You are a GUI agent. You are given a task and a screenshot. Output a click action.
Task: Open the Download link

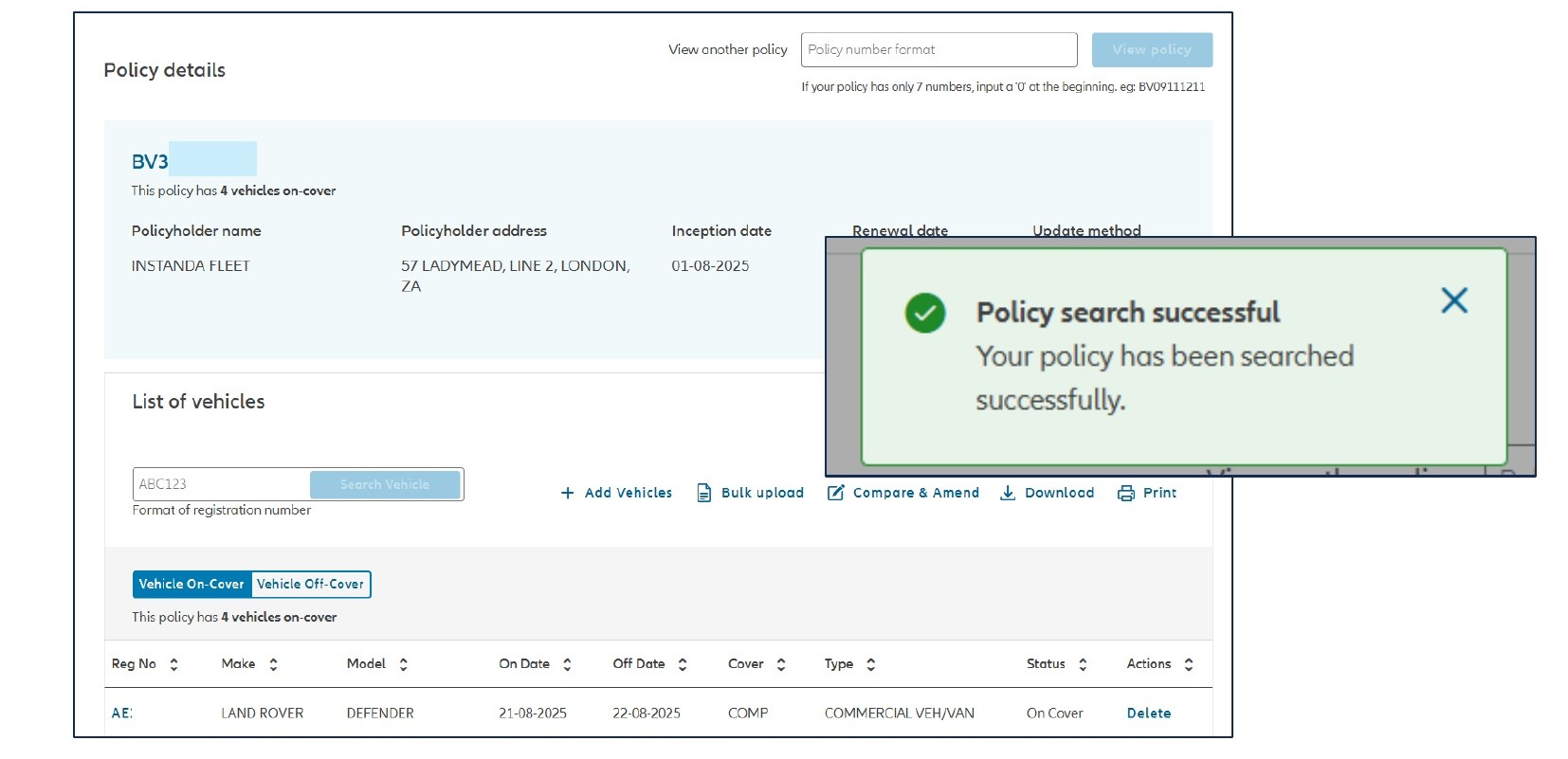(x=1059, y=493)
